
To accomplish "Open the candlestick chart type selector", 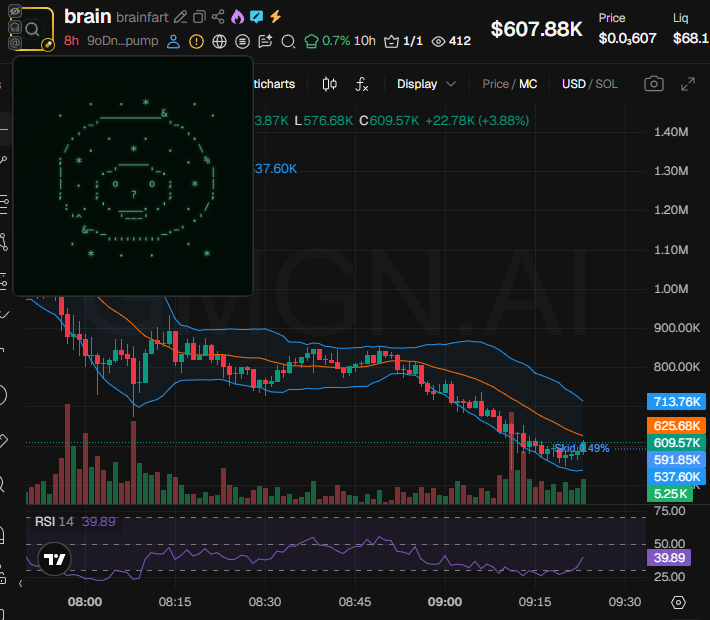I will pyautogui.click(x=330, y=84).
